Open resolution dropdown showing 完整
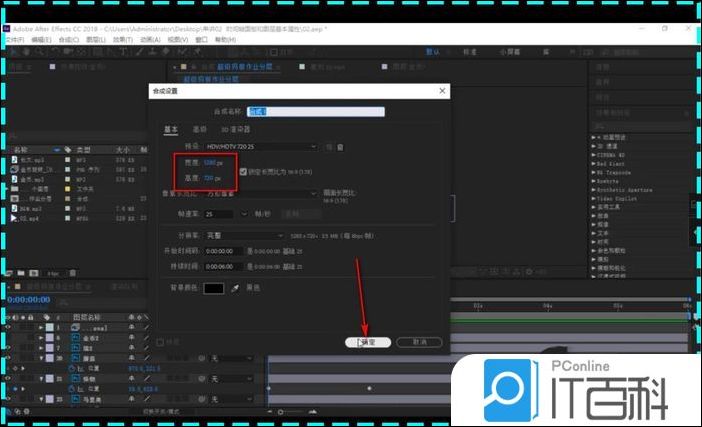The height and width of the screenshot is (427, 702). pos(245,235)
